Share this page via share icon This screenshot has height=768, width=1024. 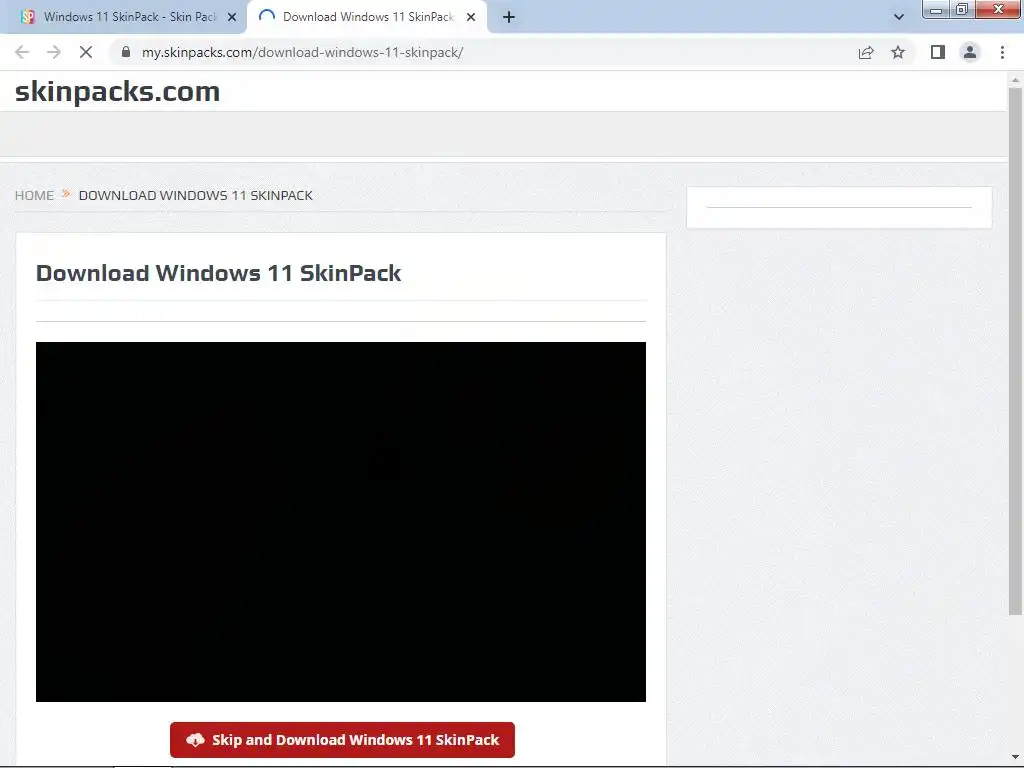click(866, 52)
